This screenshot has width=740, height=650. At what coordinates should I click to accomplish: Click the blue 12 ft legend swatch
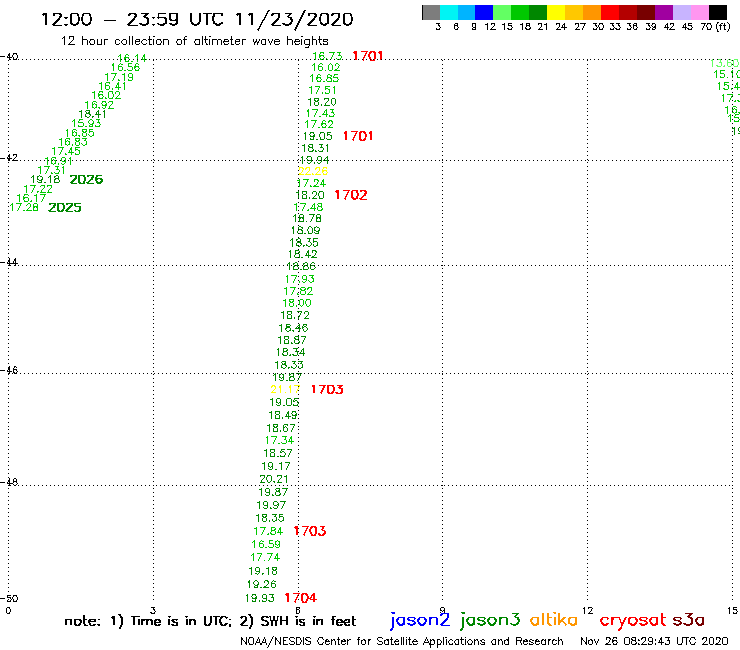[484, 12]
